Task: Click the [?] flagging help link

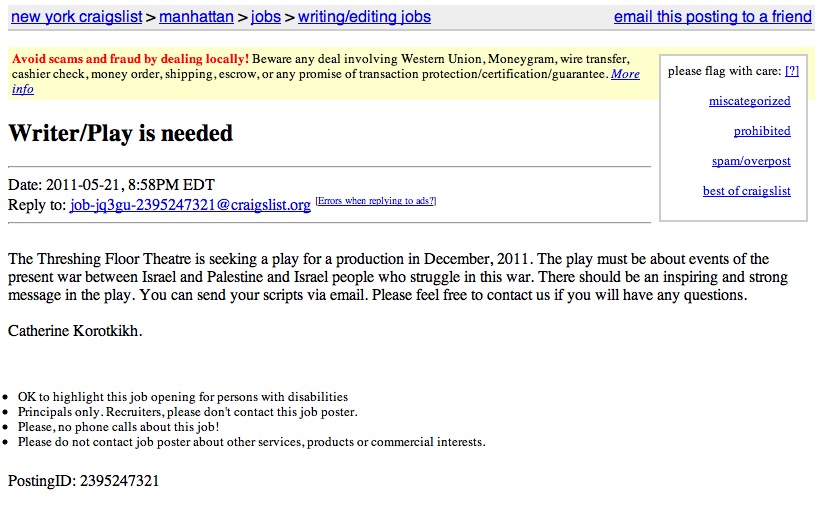Action: (x=792, y=71)
